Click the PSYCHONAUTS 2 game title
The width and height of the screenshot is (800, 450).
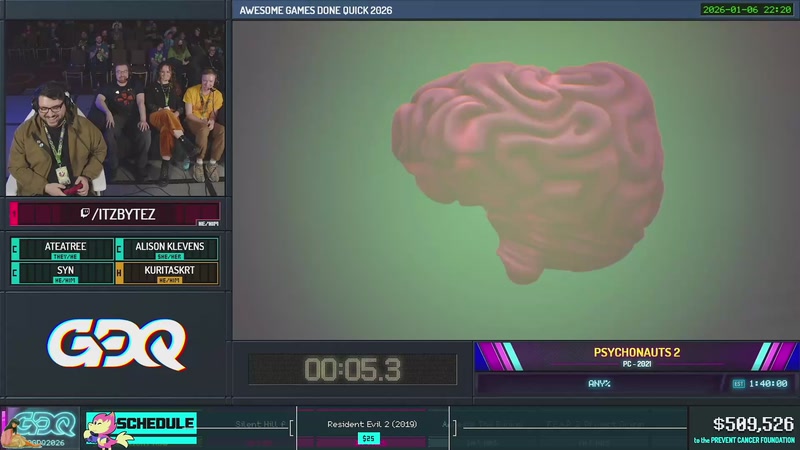click(x=637, y=352)
